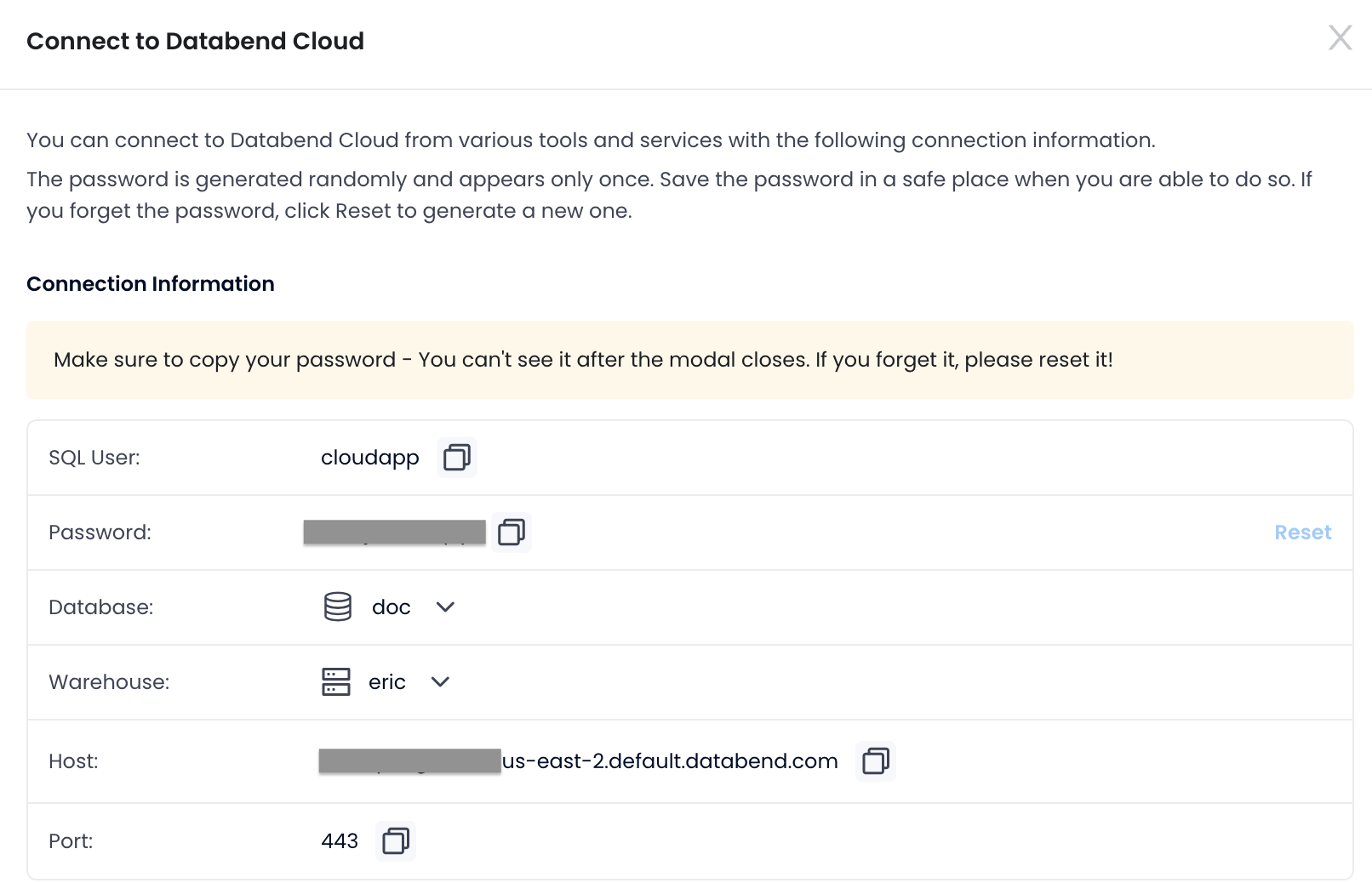The width and height of the screenshot is (1372, 883).
Task: Click the warehouse server icon
Action: [336, 682]
